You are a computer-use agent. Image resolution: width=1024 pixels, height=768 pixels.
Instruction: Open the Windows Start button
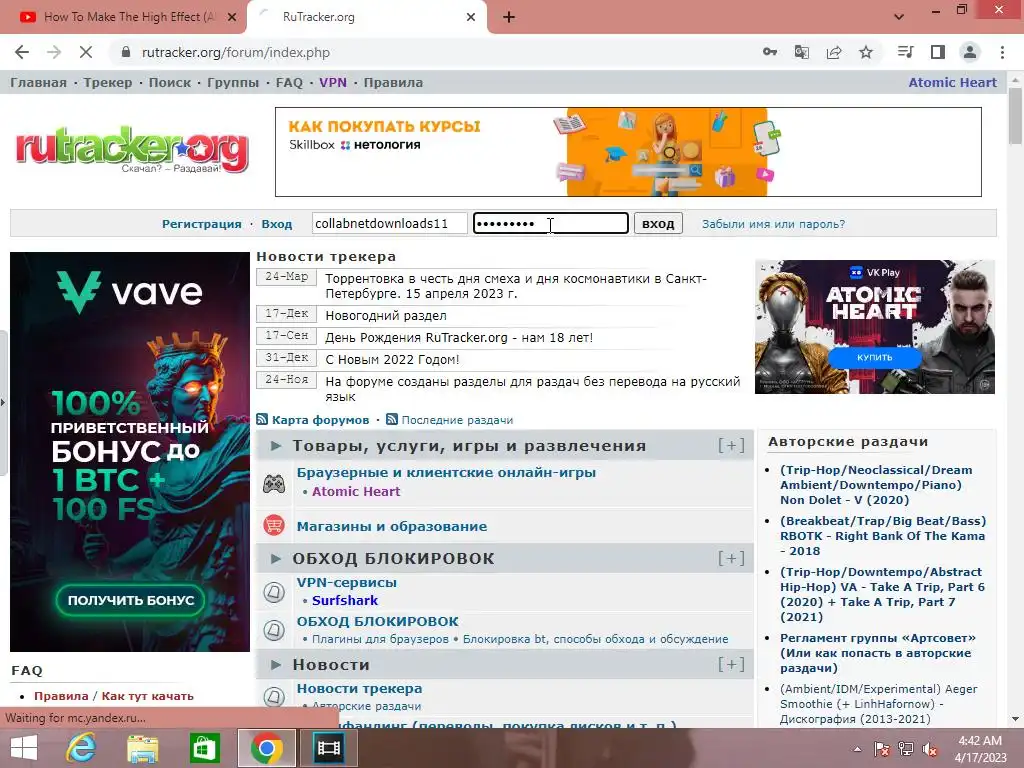tap(24, 748)
